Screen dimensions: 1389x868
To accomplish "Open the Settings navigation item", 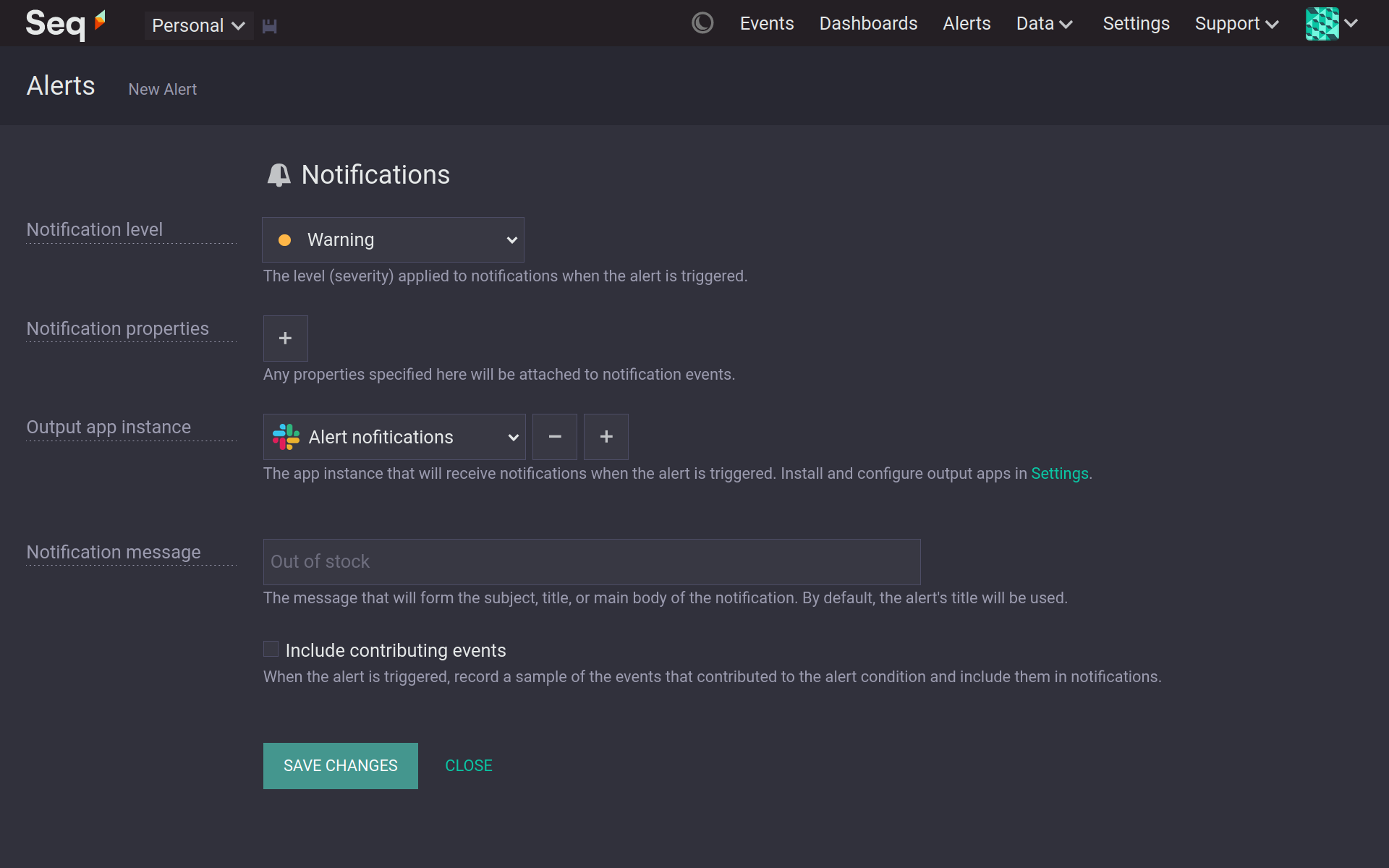I will tap(1136, 23).
